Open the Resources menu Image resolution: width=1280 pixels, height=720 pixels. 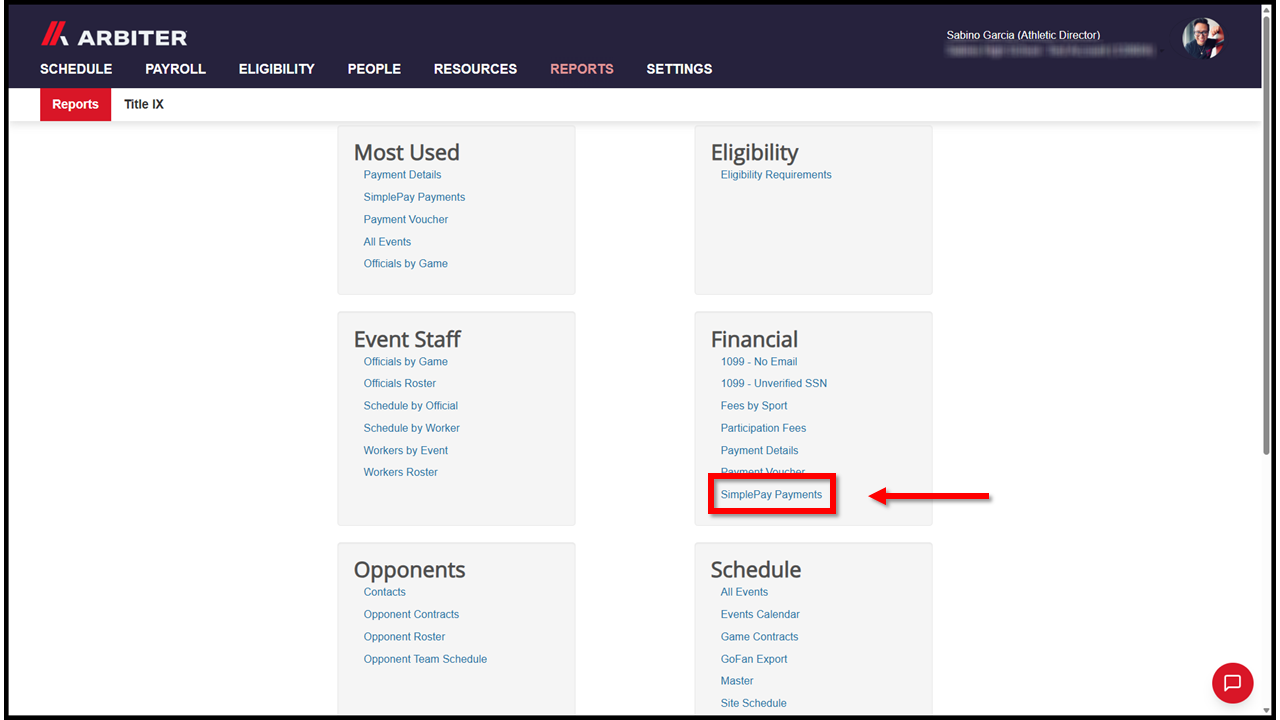[x=475, y=69]
